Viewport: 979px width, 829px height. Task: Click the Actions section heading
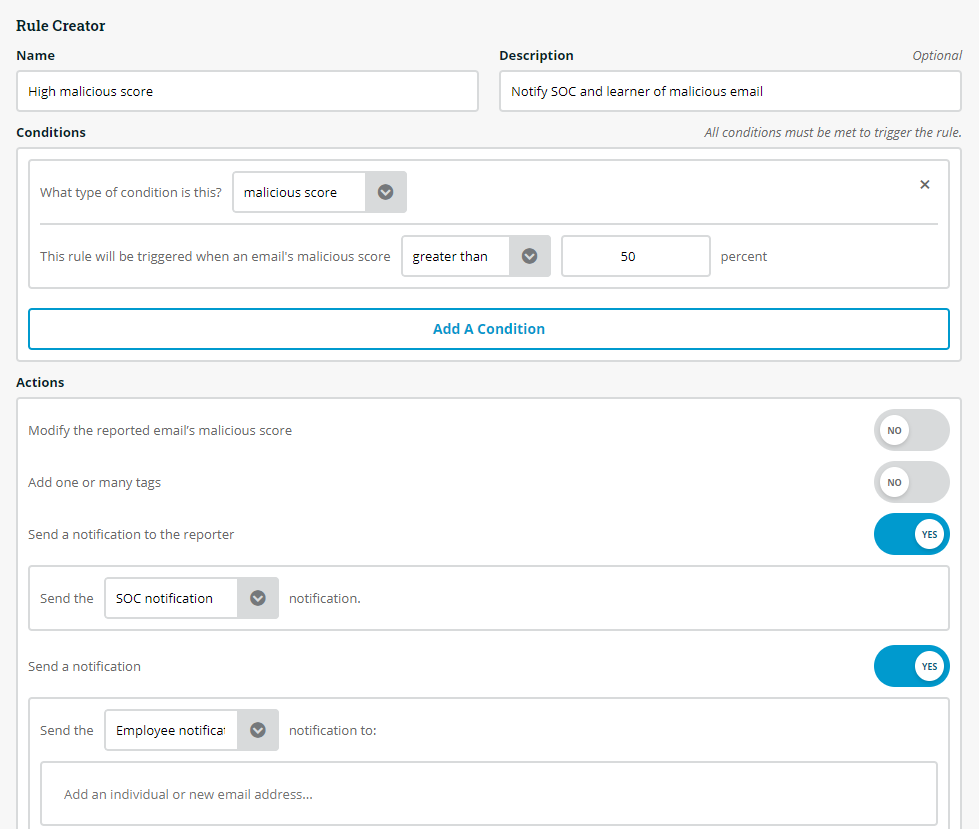point(40,383)
